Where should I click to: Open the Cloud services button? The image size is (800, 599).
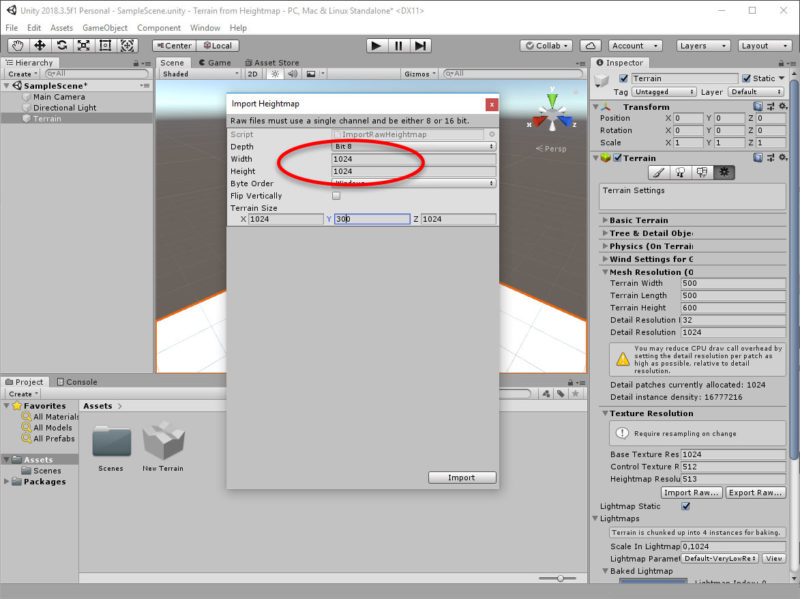(x=590, y=45)
